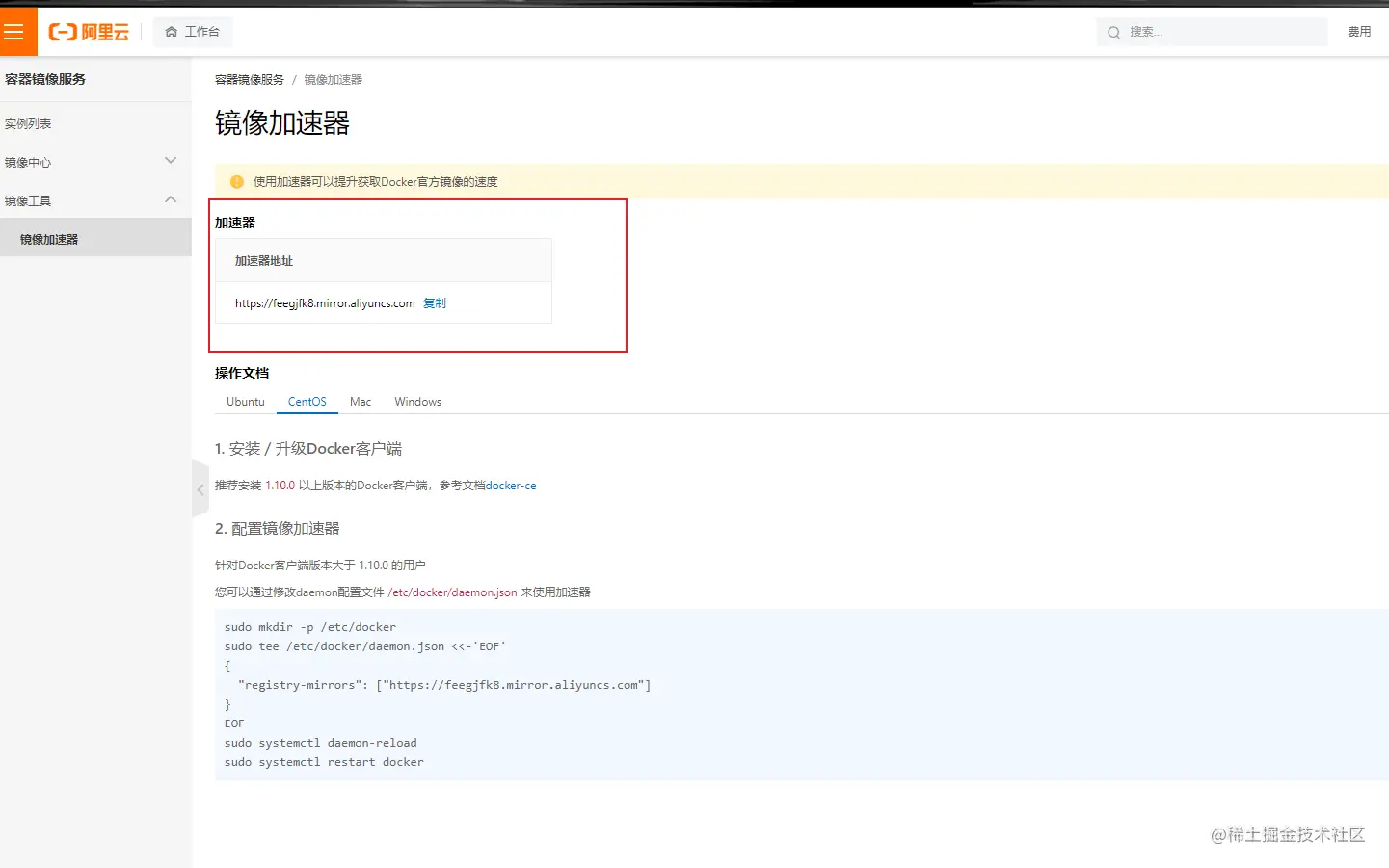Click the orange info icon in notice bar
Viewport: 1389px width, 868px height.
point(237,181)
